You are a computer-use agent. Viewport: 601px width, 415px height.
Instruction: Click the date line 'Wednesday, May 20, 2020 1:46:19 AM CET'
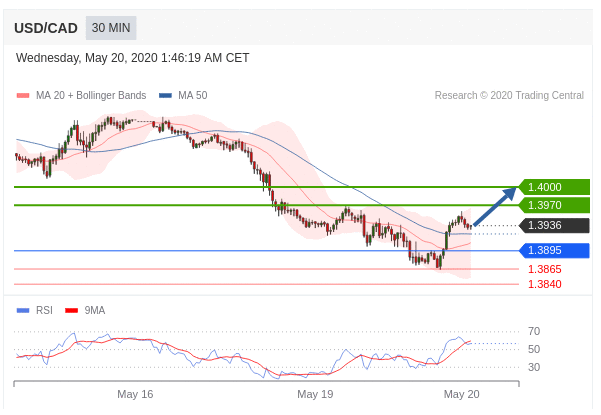click(132, 58)
